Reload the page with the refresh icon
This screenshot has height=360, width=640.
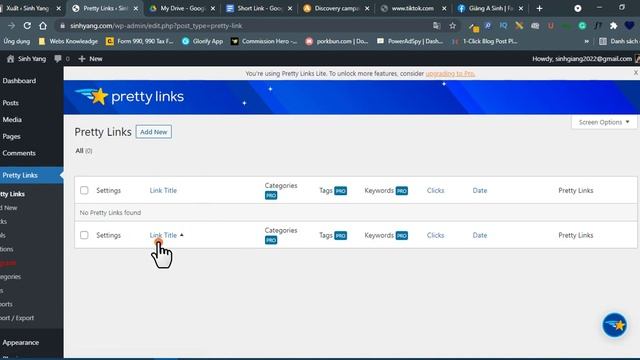coord(27,26)
